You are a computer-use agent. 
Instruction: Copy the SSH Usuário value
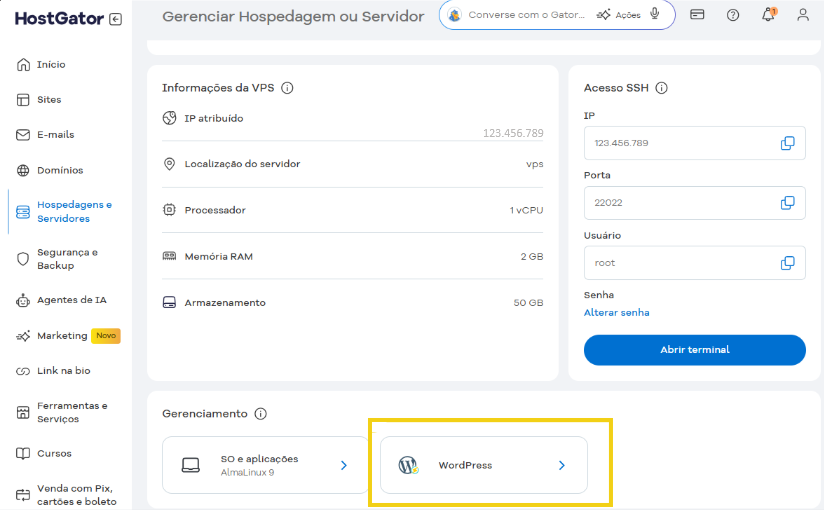787,263
